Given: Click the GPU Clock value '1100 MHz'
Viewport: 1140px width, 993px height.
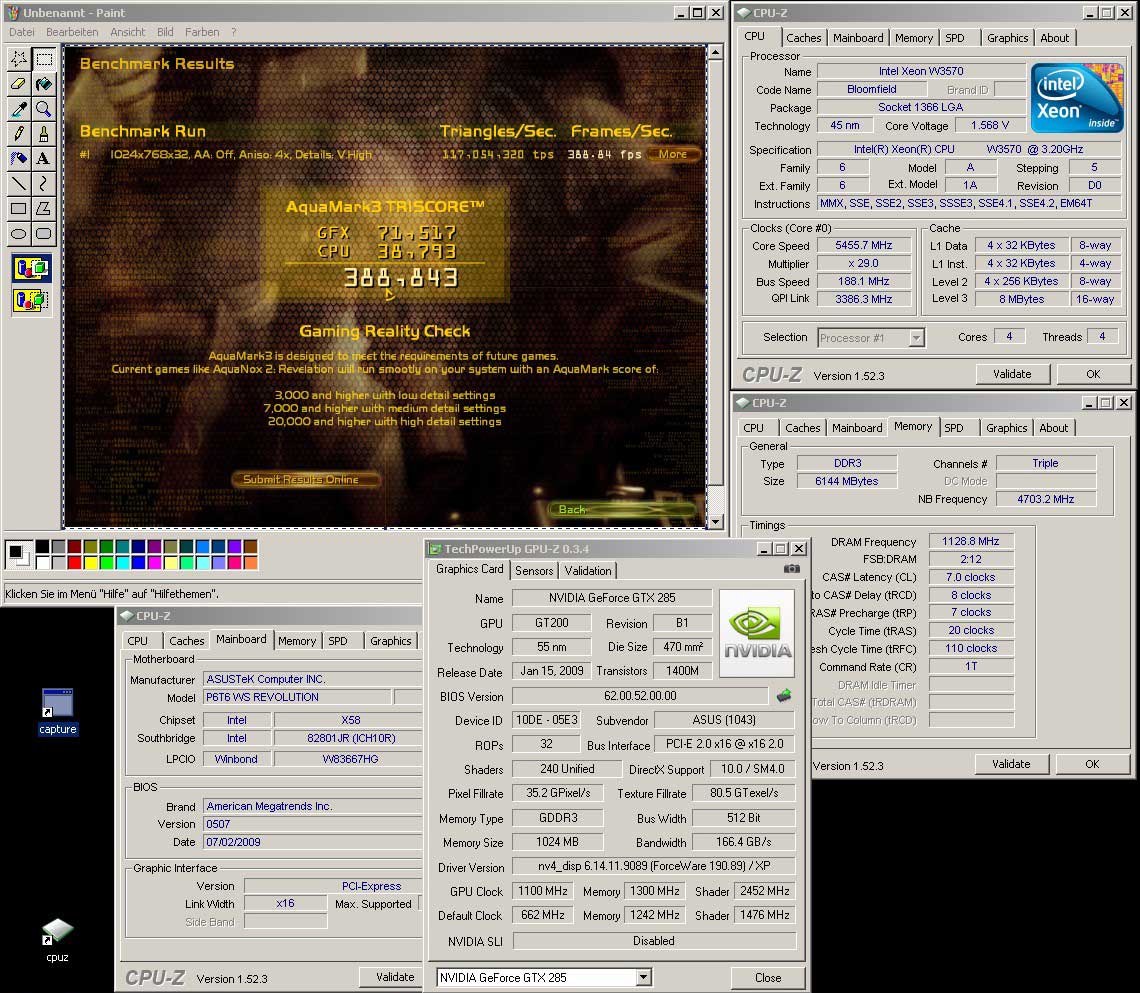Looking at the screenshot, I should coord(542,891).
